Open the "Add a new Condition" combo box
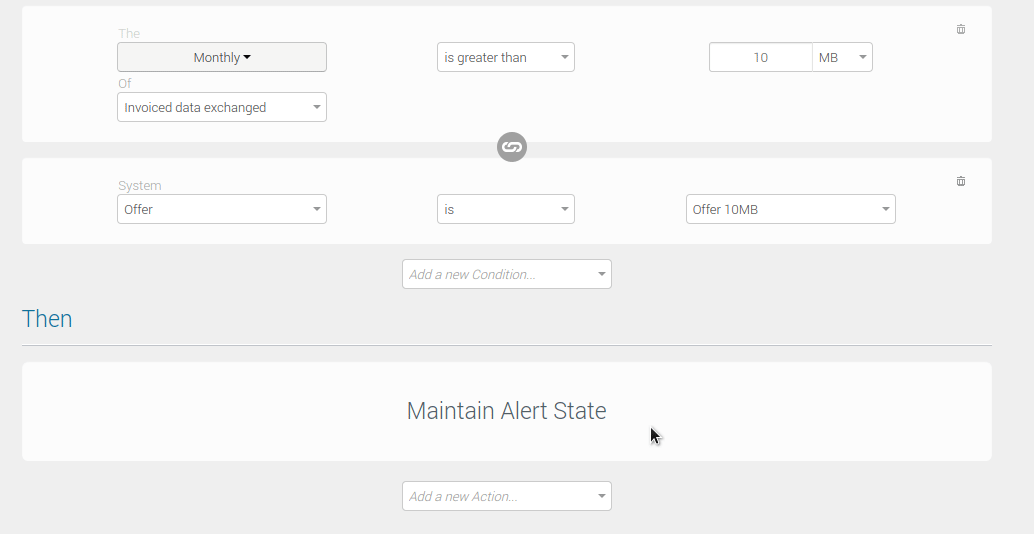This screenshot has height=534, width=1034. click(507, 274)
